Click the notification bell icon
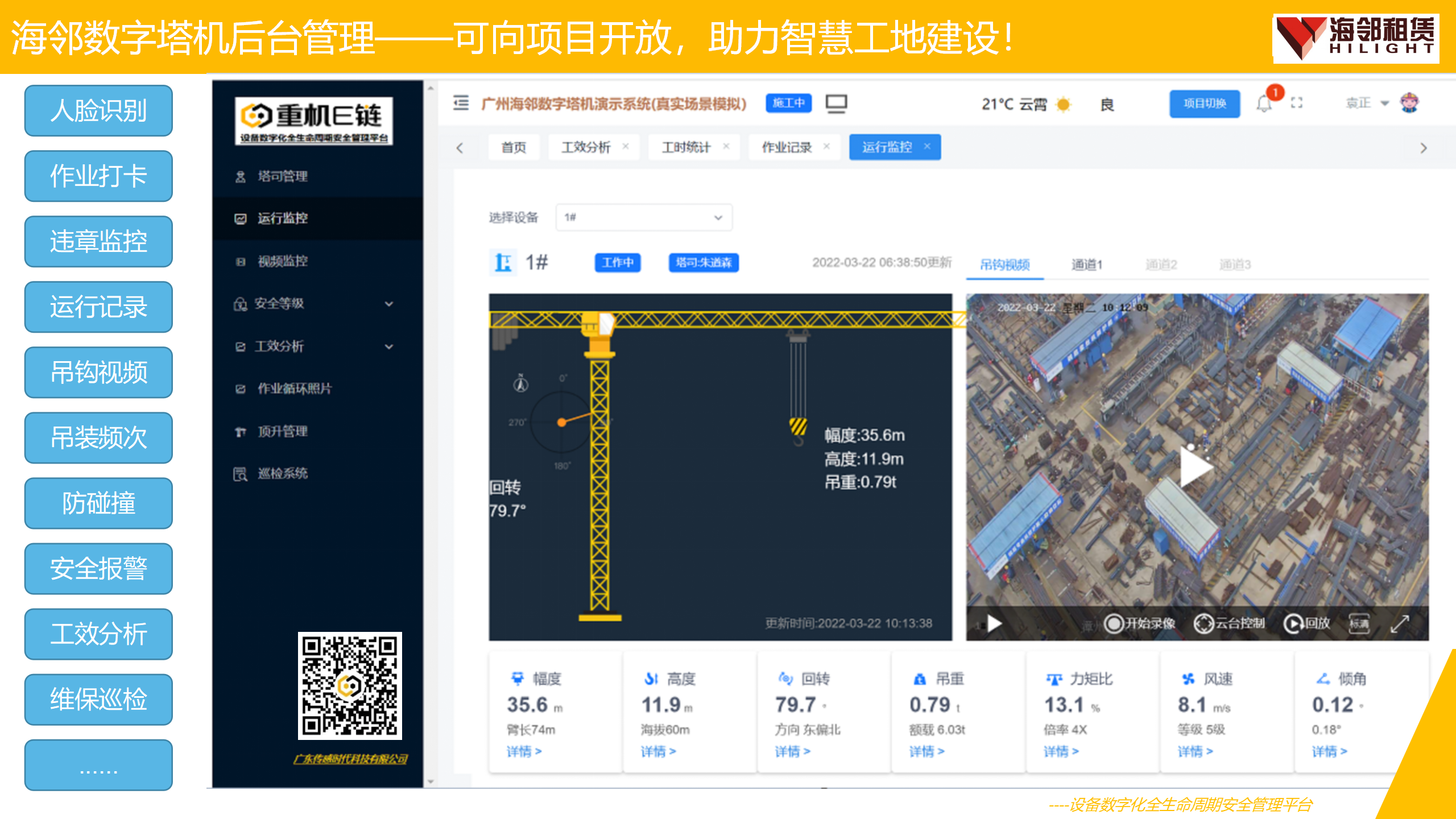The image size is (1456, 819). [x=1264, y=104]
